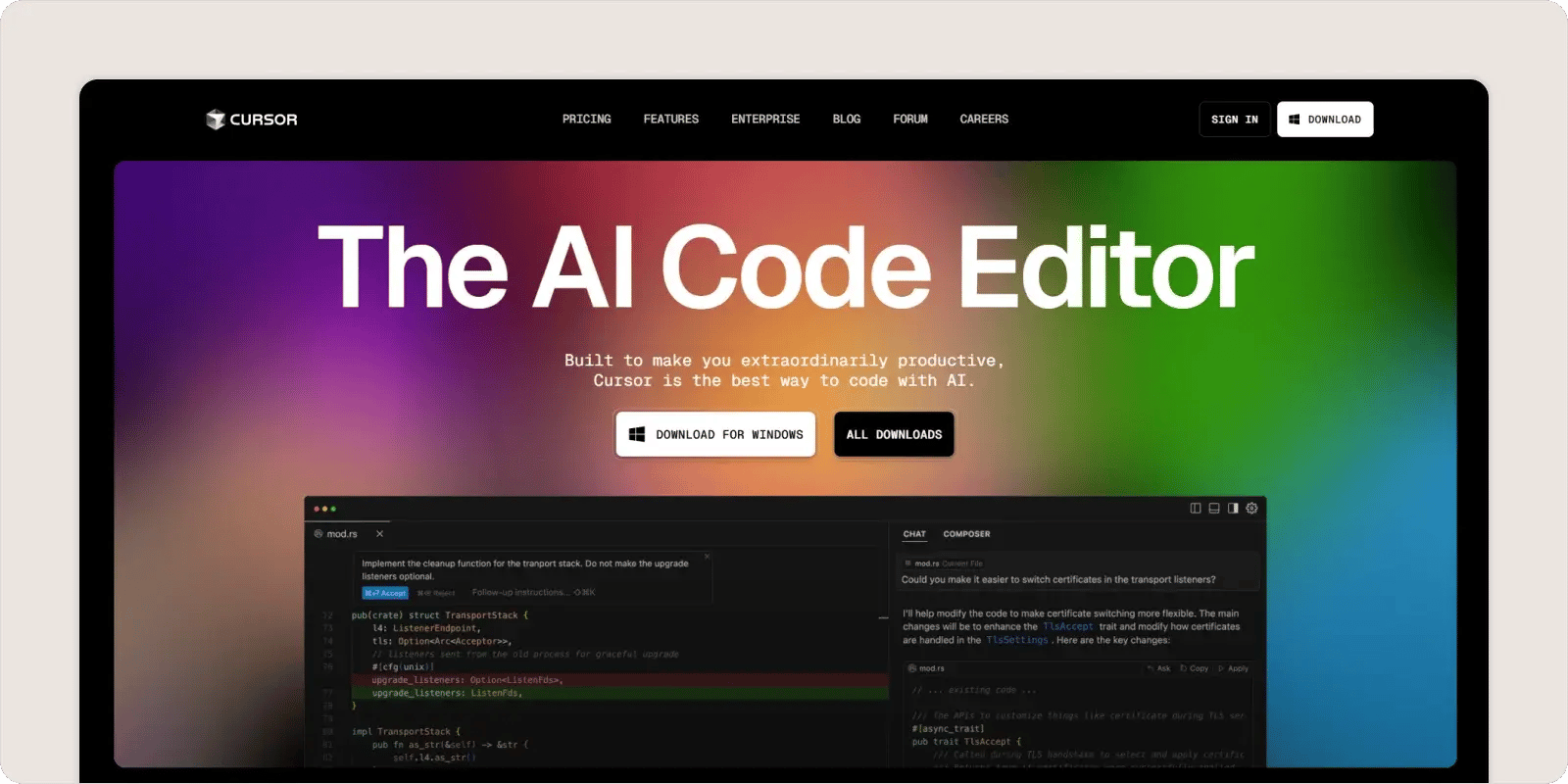
Task: Click Ask on chat code block
Action: [1159, 668]
